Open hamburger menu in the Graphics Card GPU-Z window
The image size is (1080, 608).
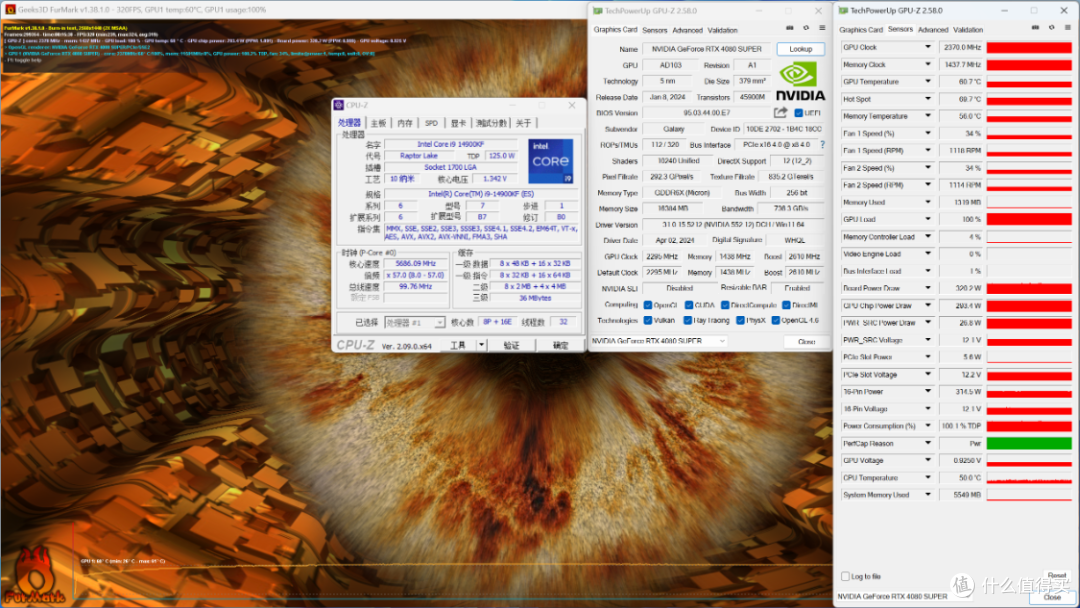click(822, 28)
